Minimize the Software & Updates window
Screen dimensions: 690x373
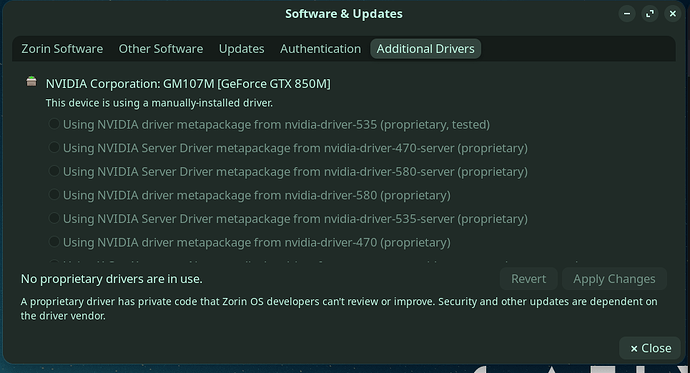coord(627,14)
